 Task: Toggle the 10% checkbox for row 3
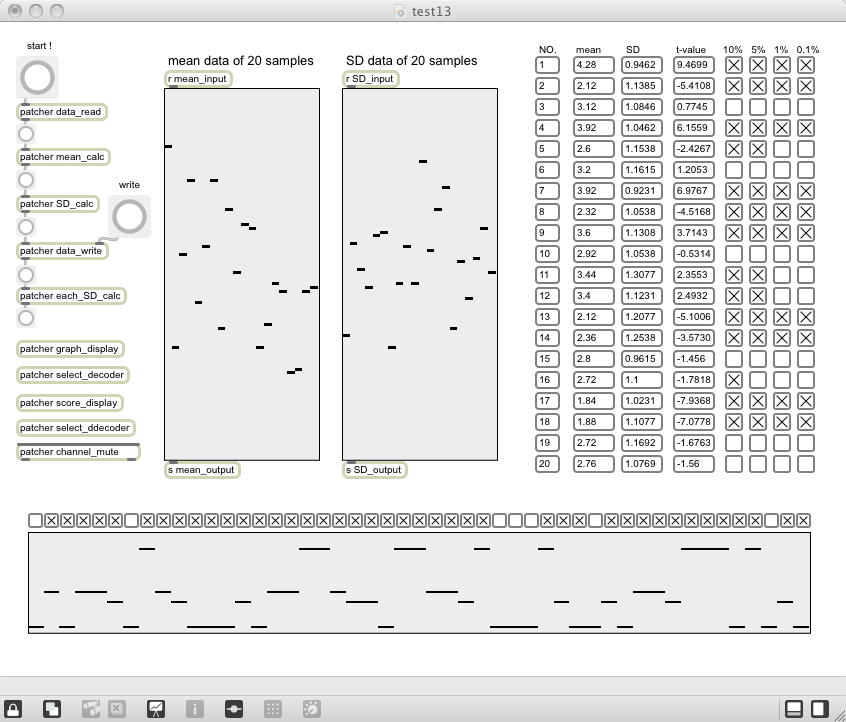(x=733, y=107)
